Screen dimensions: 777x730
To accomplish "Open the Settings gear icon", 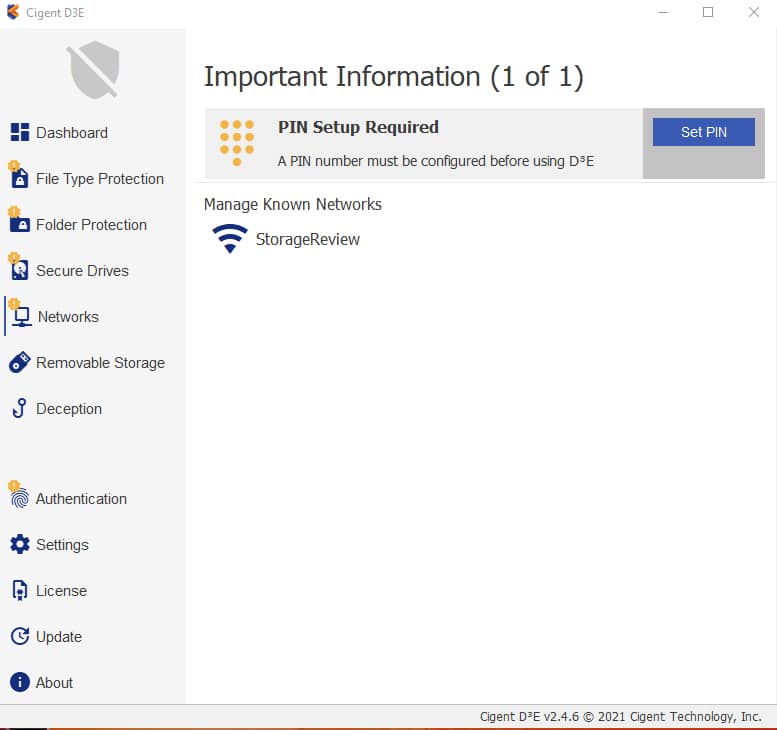I will pos(20,545).
